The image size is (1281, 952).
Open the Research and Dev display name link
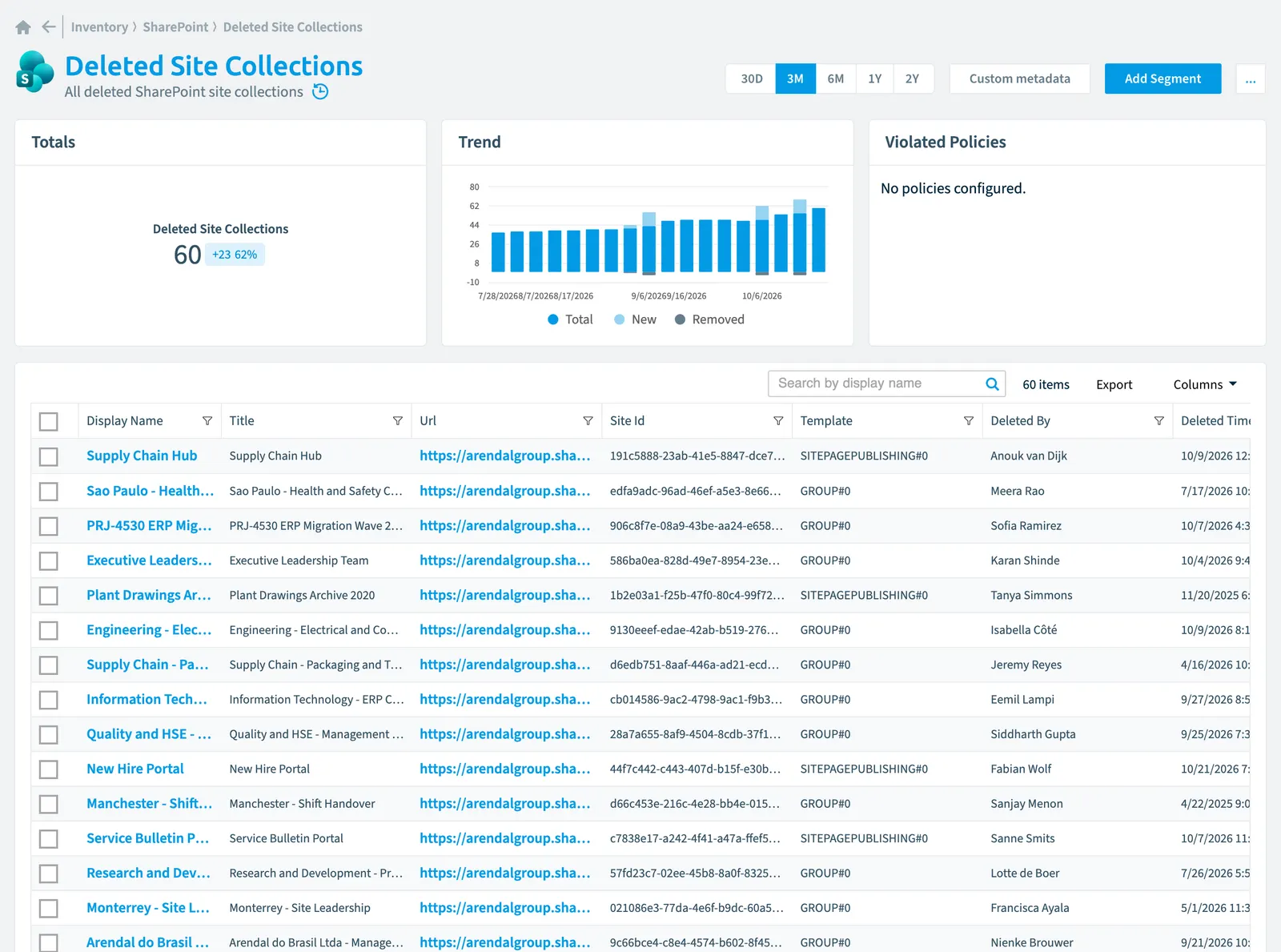[148, 873]
